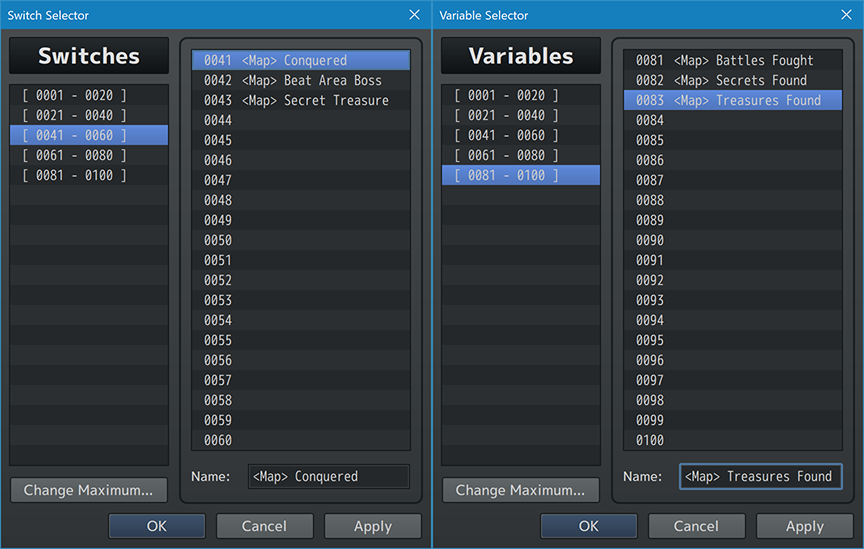Screen dimensions: 864x549
Task: Click Change Maximum in Variable Selector
Action: (520, 490)
